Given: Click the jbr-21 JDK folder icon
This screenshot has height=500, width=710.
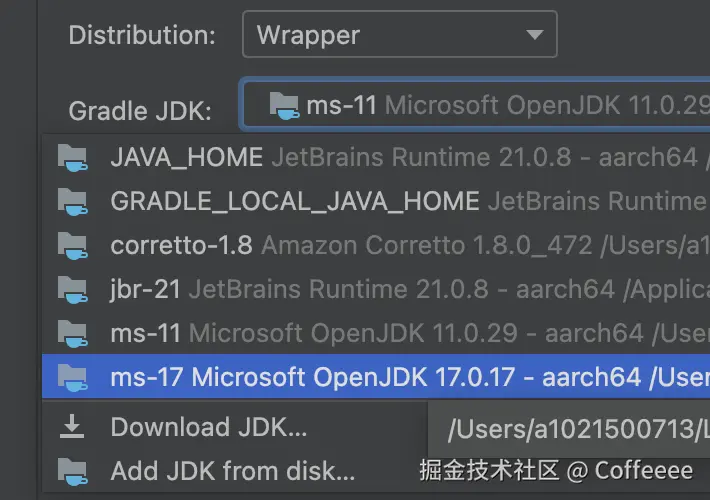Looking at the screenshot, I should coord(72,289).
